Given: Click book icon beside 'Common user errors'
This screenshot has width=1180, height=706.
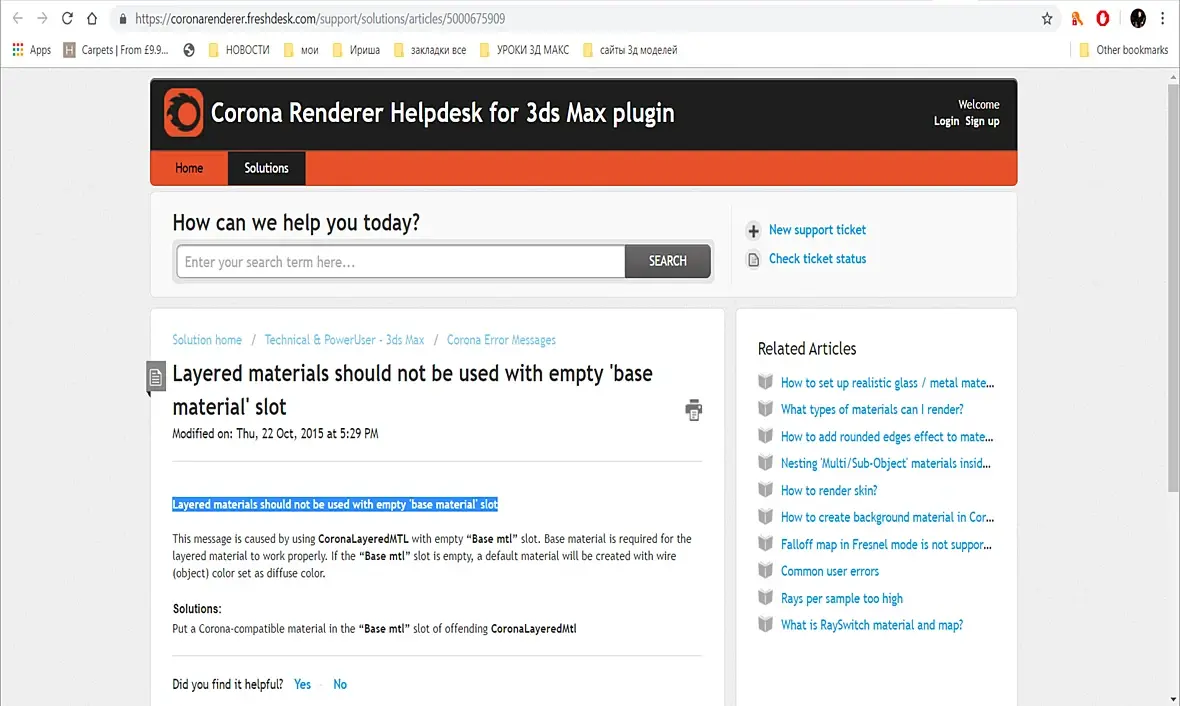Looking at the screenshot, I should (765, 571).
